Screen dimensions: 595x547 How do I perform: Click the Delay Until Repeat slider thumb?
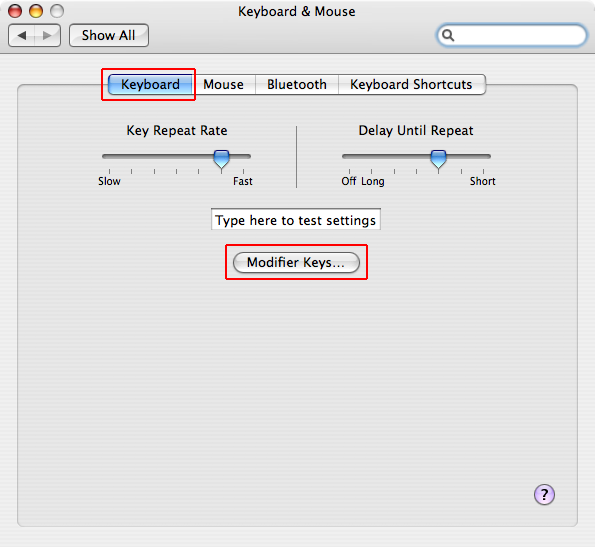tap(438, 159)
